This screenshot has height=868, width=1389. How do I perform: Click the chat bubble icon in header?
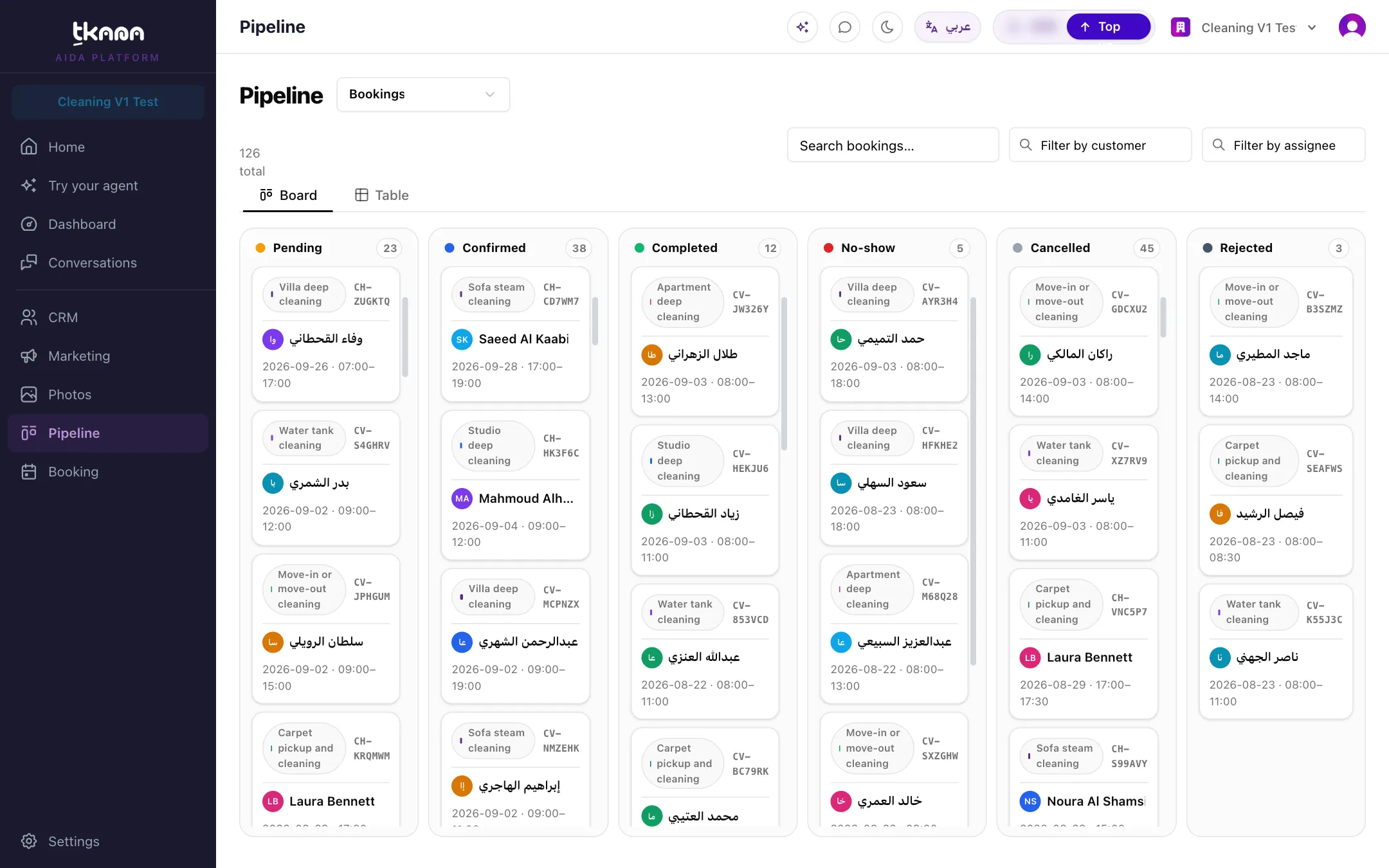(844, 27)
